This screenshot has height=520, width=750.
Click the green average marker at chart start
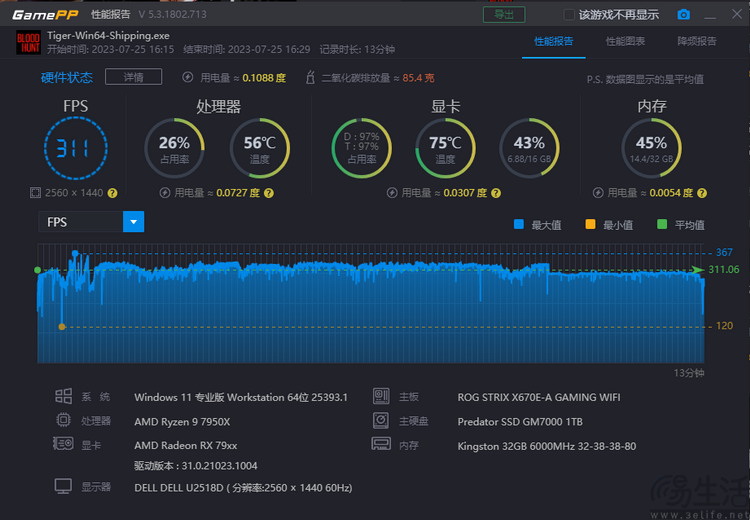coord(37,270)
